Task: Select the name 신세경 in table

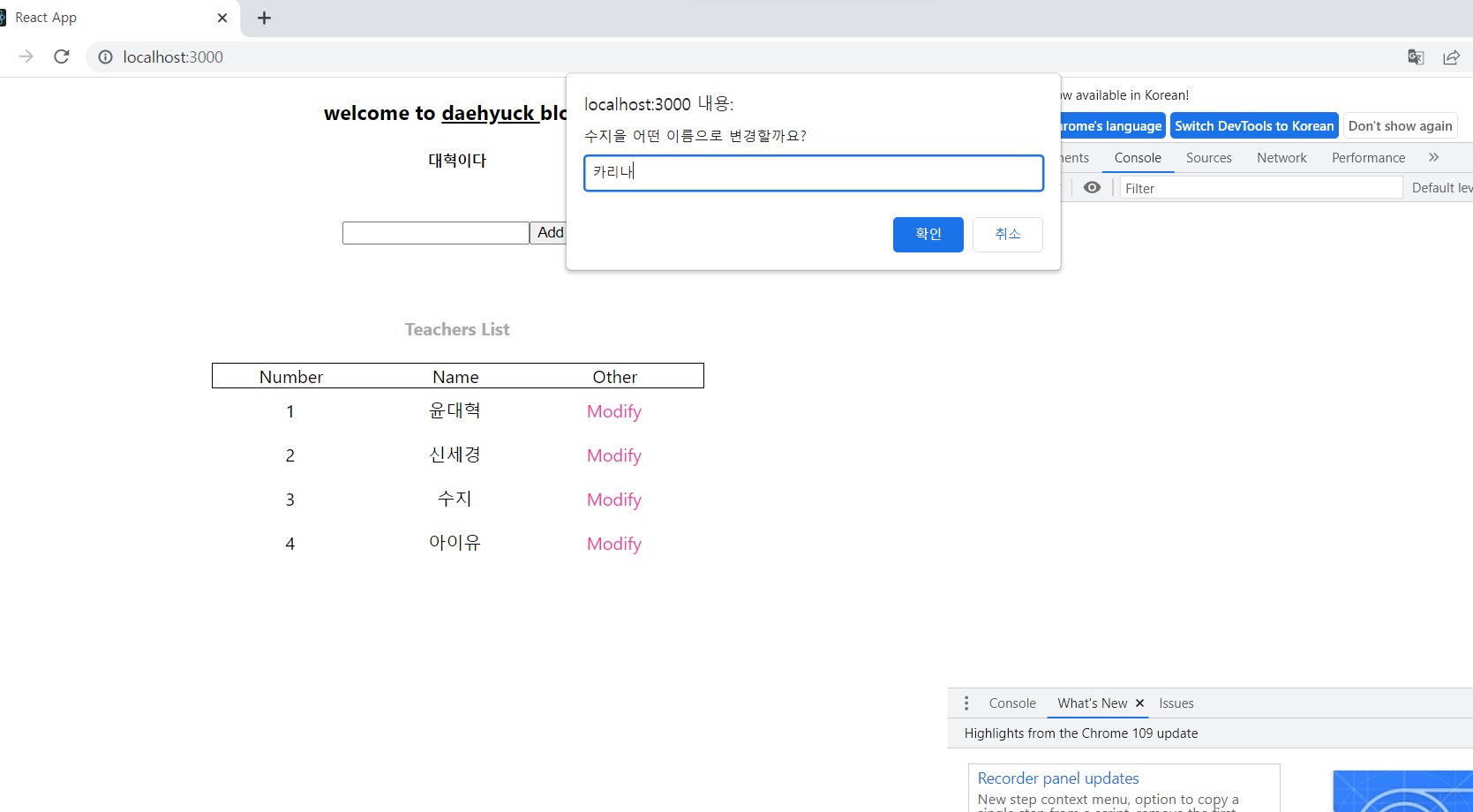Action: pyautogui.click(x=455, y=455)
